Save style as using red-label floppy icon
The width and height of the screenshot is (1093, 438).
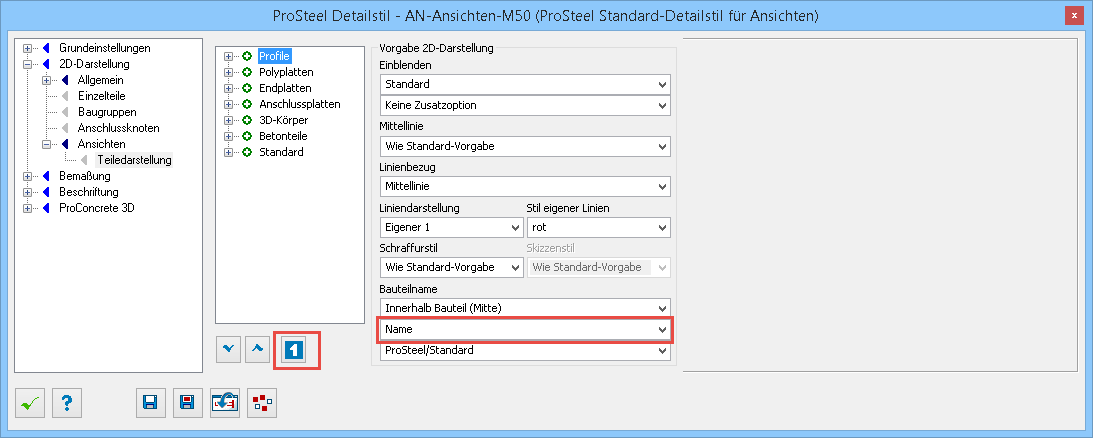(x=187, y=402)
